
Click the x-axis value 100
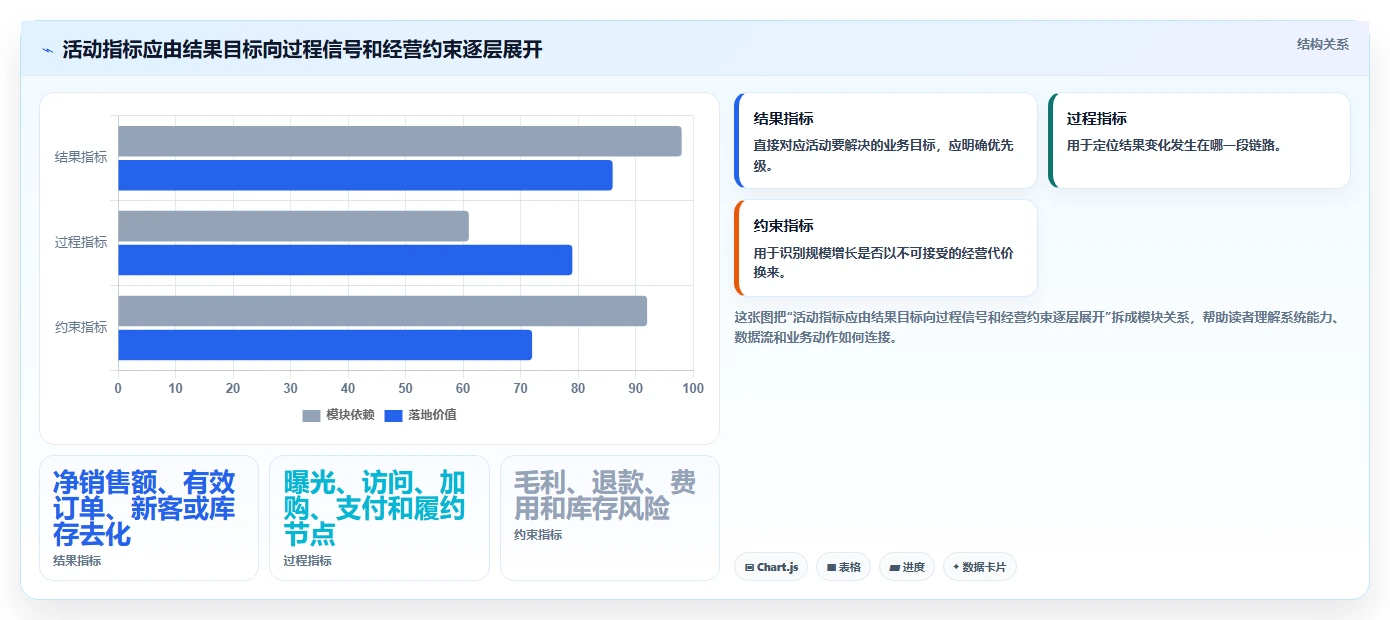click(693, 388)
